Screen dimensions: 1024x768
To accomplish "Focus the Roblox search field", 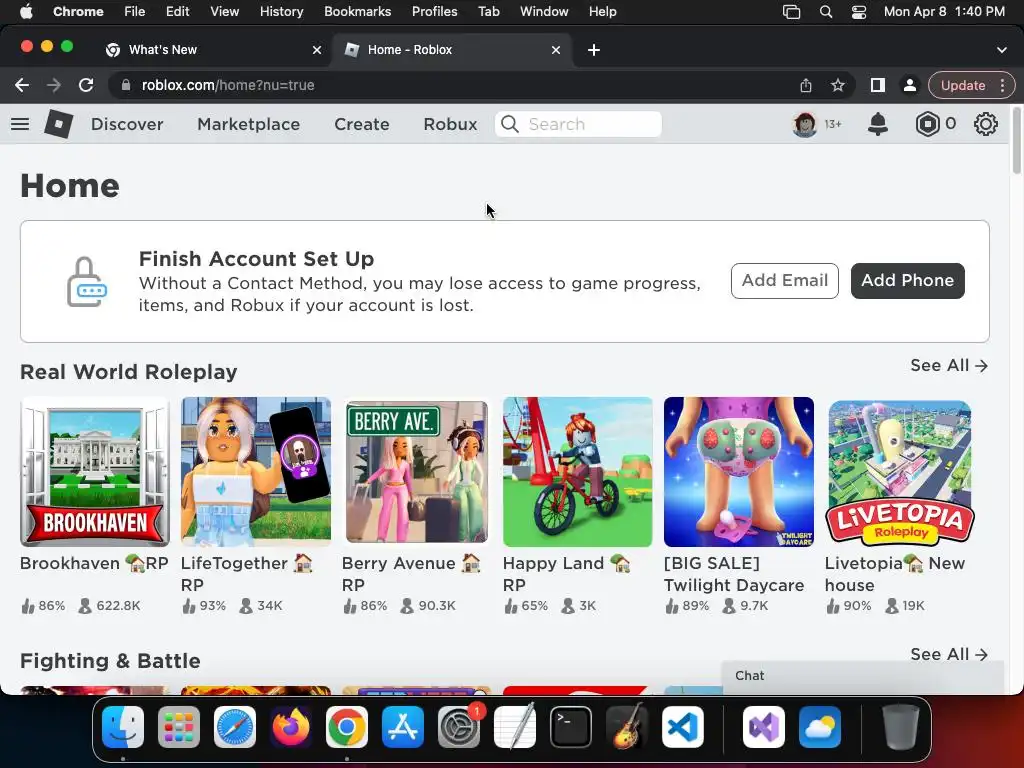I will pyautogui.click(x=578, y=124).
